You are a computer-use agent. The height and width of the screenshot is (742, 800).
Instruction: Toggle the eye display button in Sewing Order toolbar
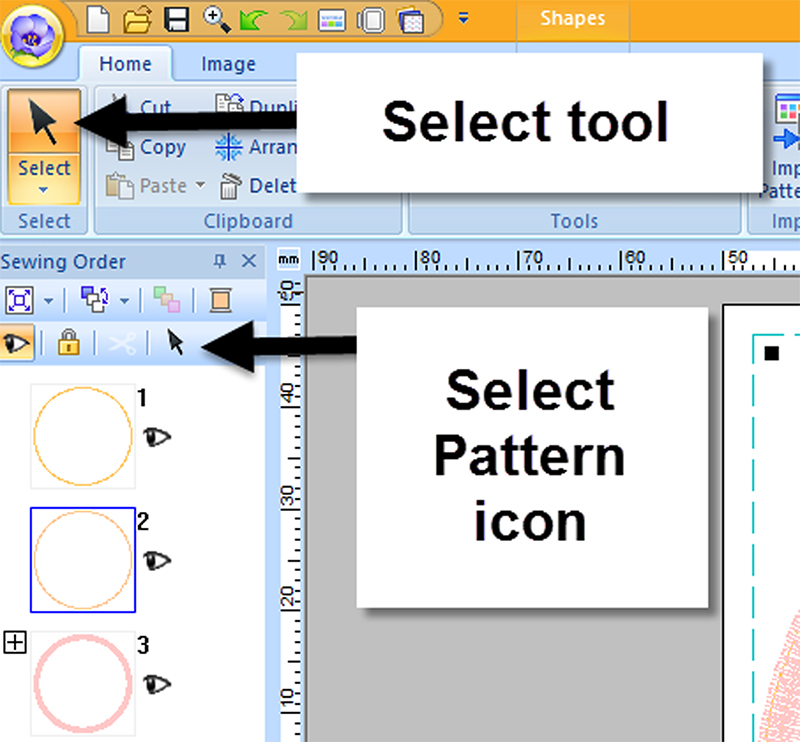tap(18, 343)
